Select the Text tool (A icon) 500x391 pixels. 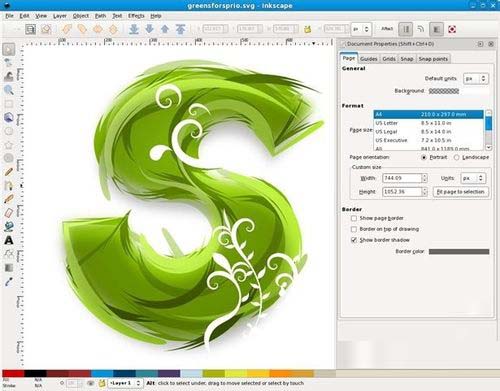coord(9,240)
